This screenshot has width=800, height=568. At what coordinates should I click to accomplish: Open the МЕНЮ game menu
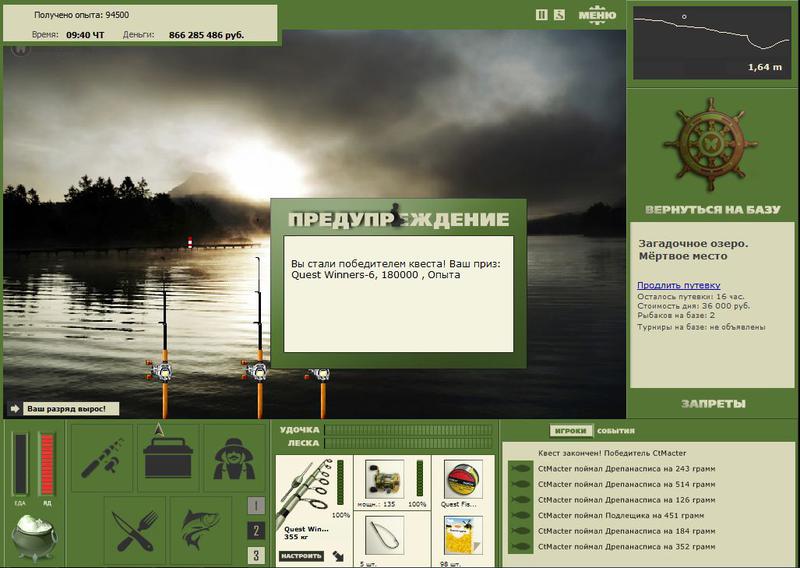[597, 15]
